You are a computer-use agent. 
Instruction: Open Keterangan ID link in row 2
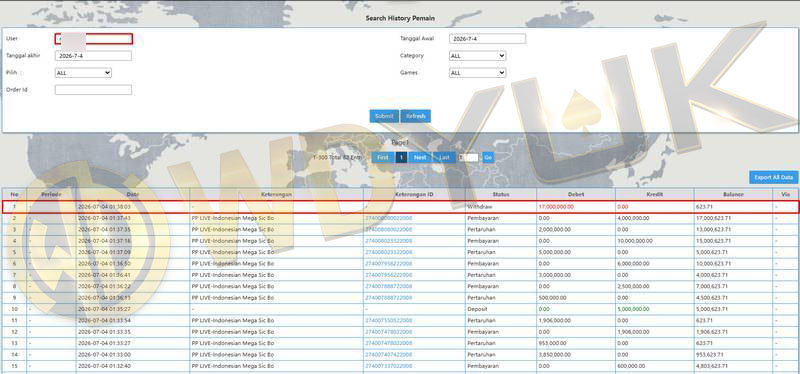(389, 218)
